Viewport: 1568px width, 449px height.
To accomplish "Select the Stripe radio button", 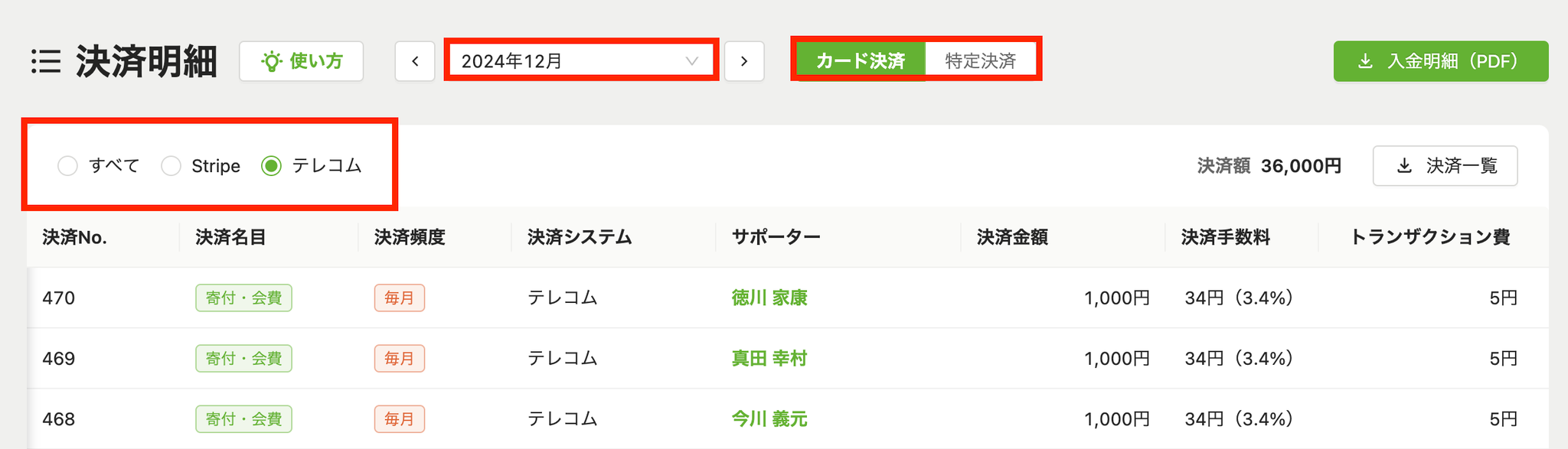I will (171, 166).
